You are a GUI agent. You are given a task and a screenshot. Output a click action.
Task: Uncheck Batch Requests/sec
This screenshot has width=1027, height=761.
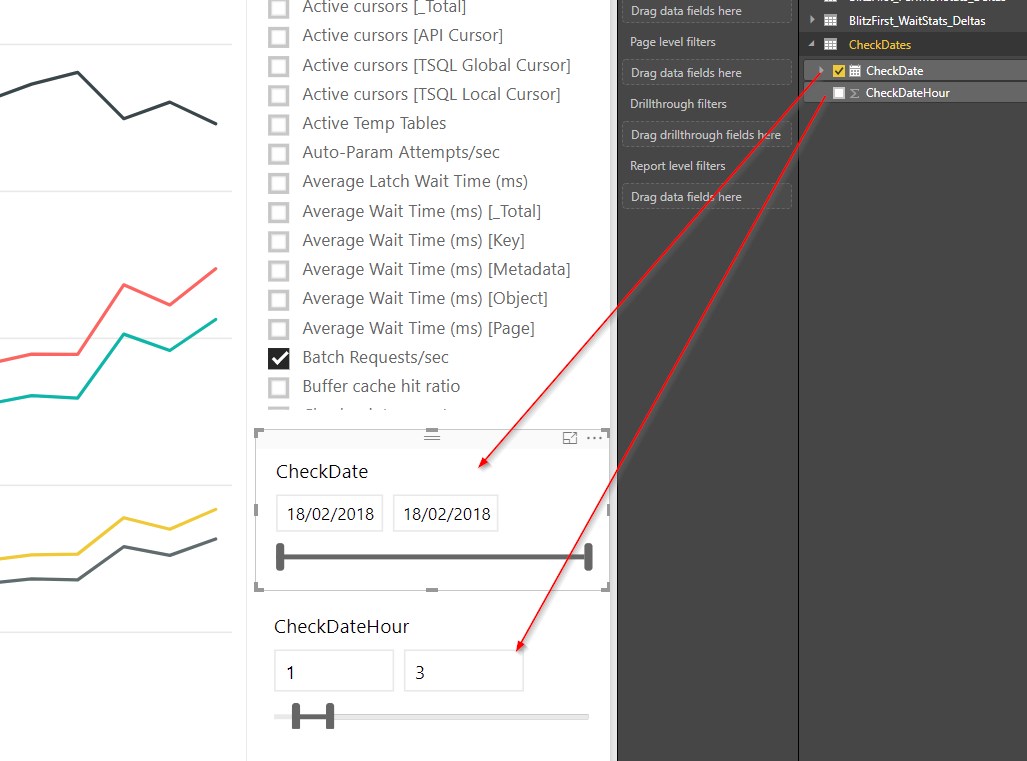click(279, 358)
